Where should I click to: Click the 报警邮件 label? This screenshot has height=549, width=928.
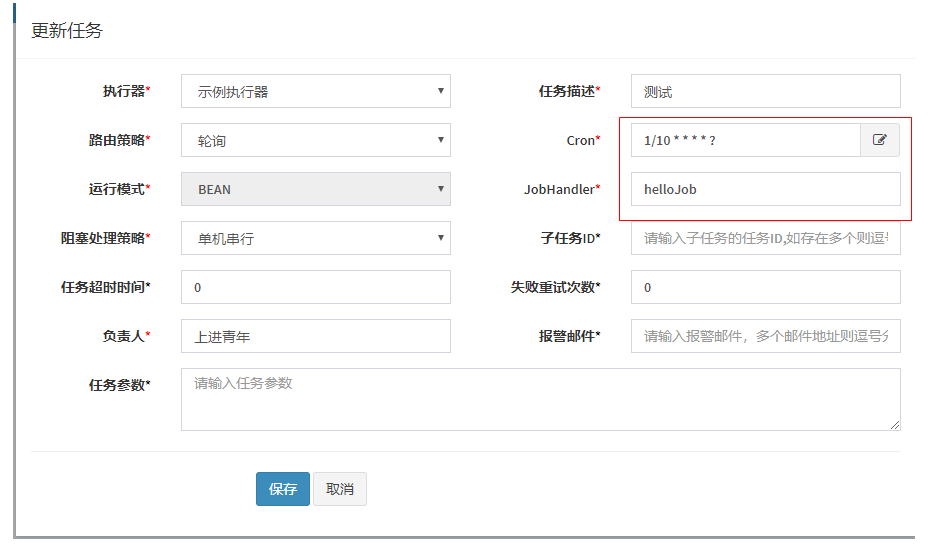click(x=569, y=336)
